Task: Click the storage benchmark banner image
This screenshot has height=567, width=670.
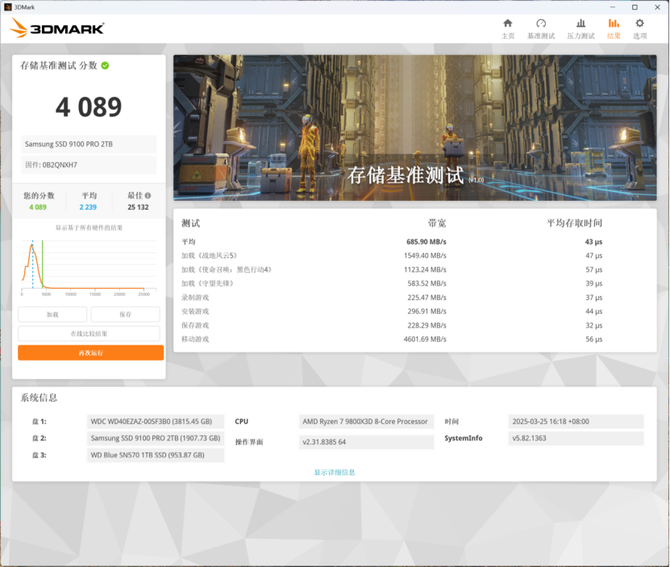Action: (x=414, y=127)
